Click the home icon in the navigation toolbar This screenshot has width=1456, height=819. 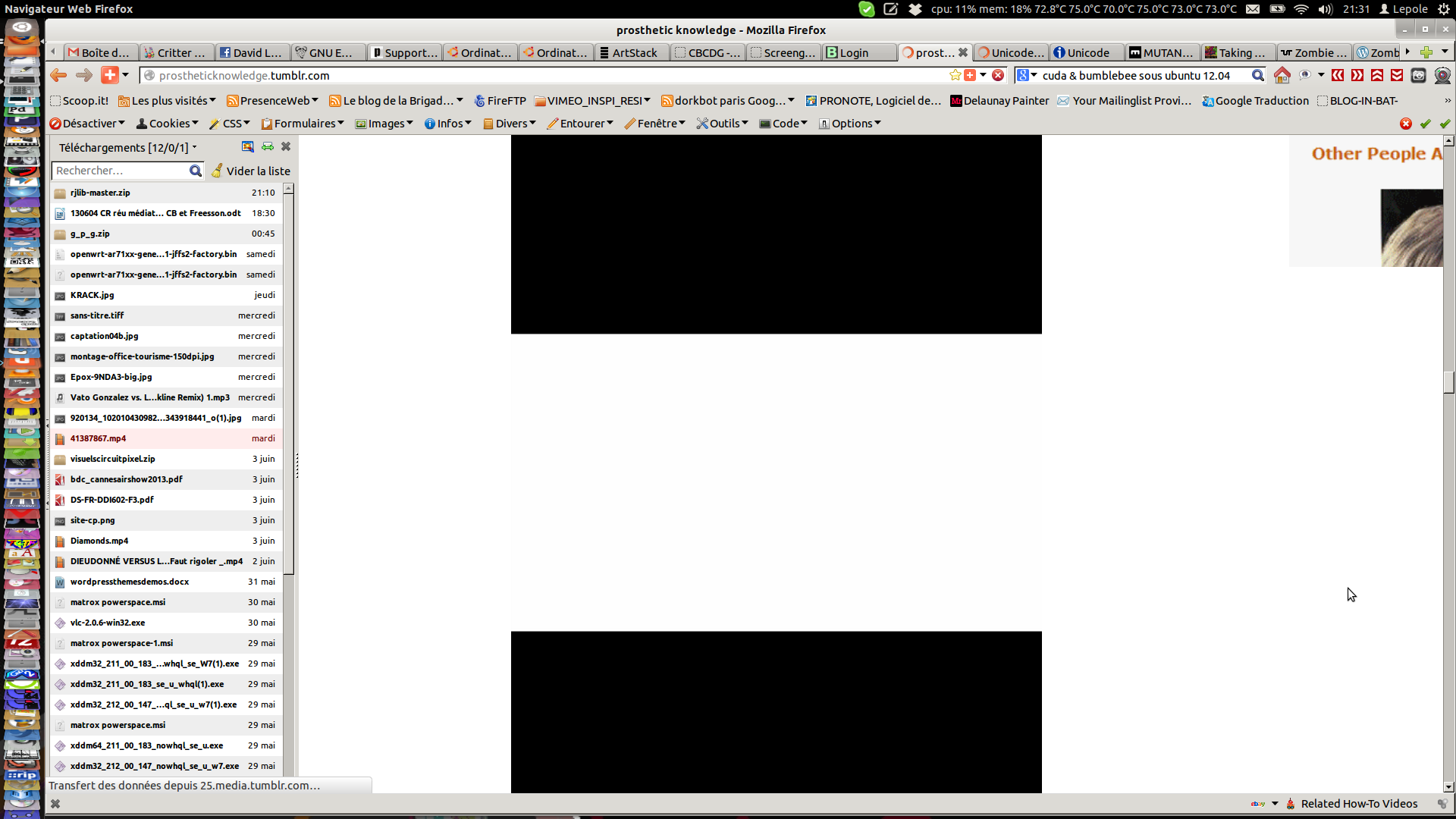click(x=1282, y=75)
